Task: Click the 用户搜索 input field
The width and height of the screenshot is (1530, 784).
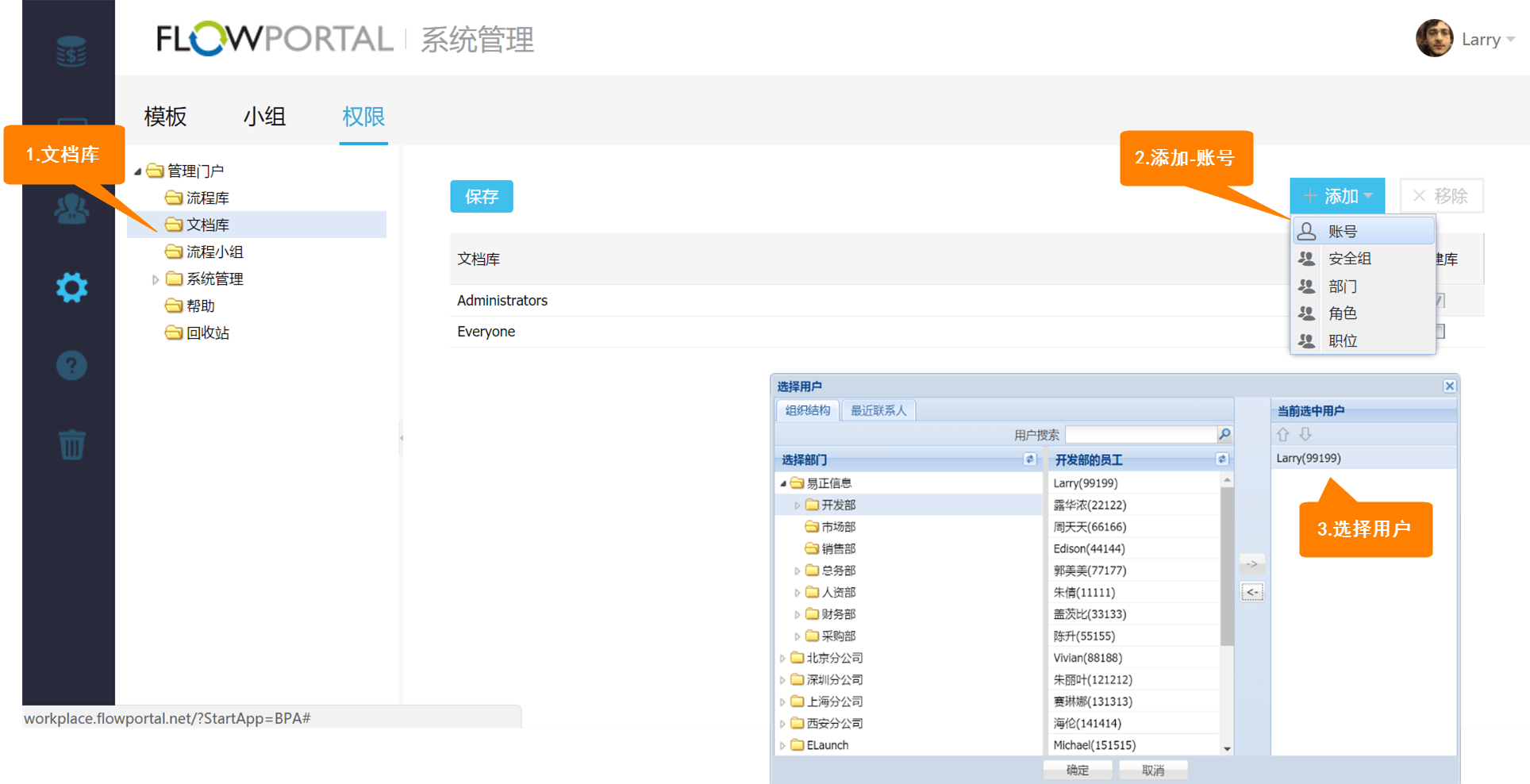Action: [x=1140, y=435]
